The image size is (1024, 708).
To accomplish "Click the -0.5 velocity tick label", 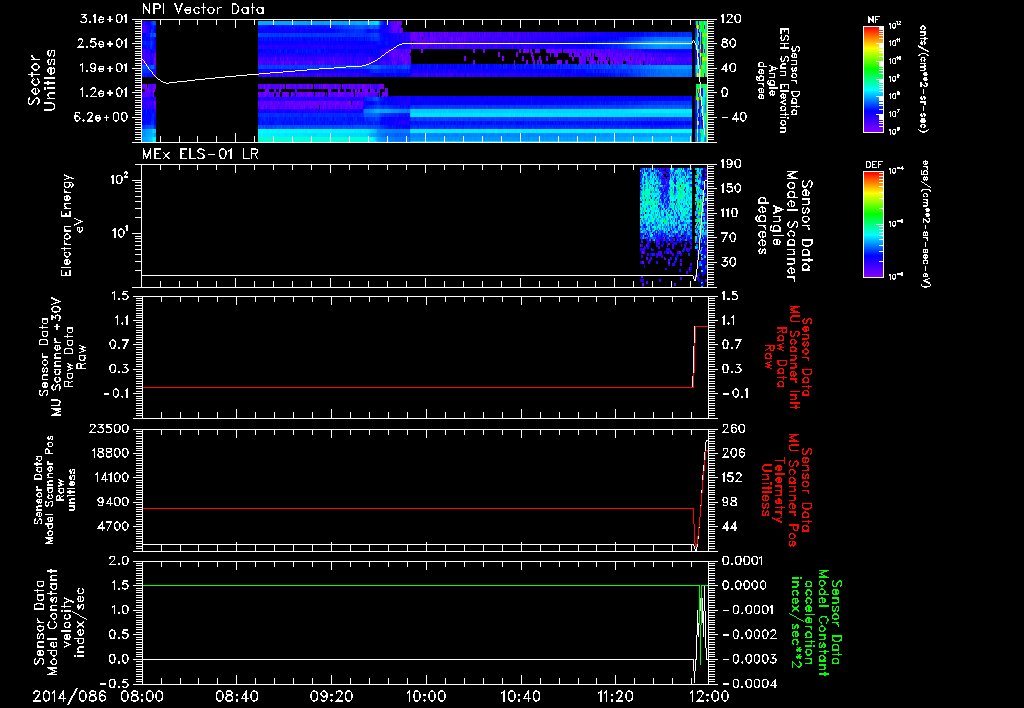I will (x=114, y=684).
